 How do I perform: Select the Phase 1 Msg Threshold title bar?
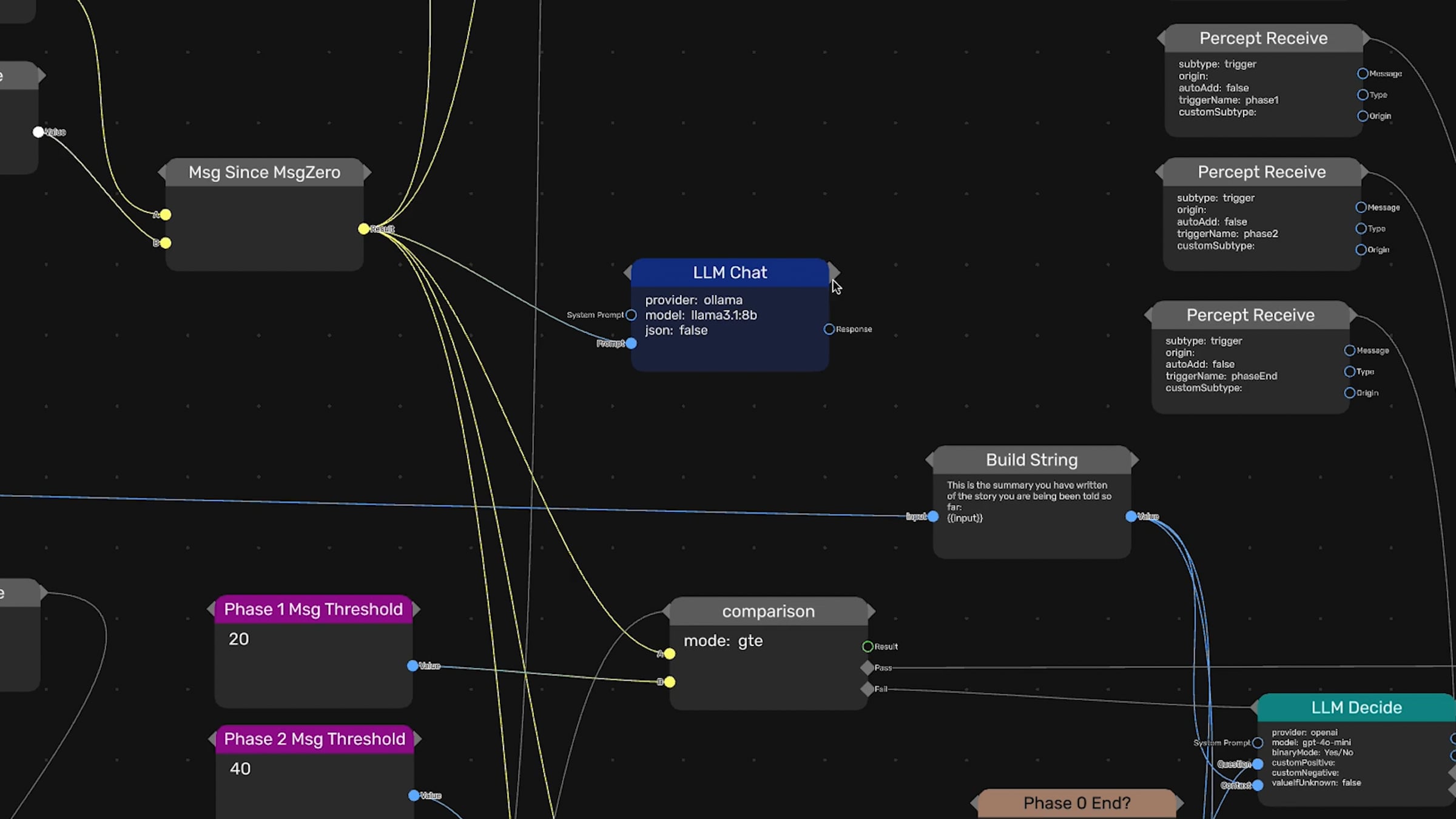click(313, 609)
